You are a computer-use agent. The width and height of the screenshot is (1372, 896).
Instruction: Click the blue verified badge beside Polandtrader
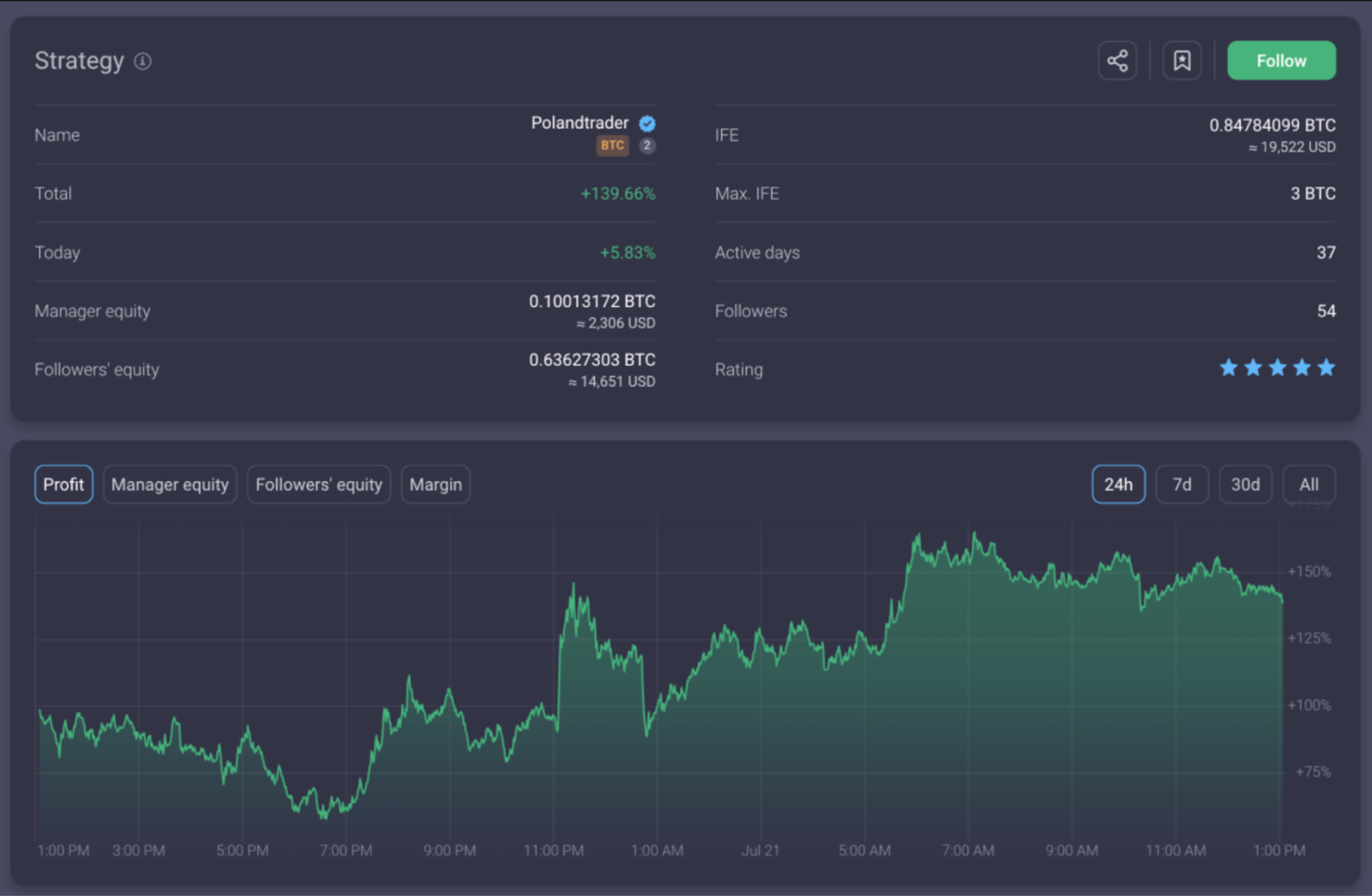(647, 123)
